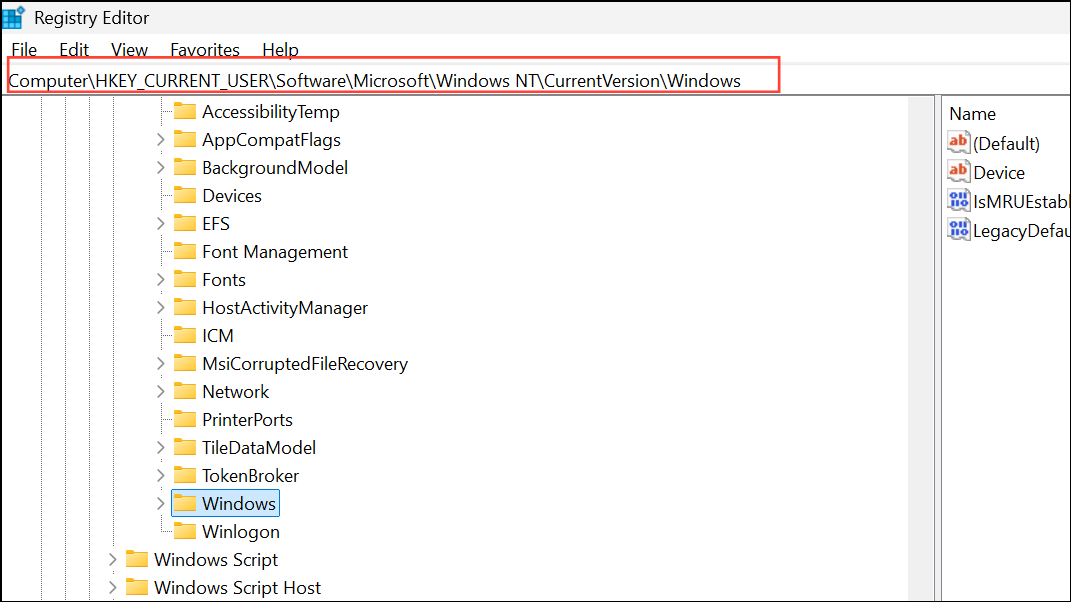Select the PrinterPorts key label
This screenshot has height=602, width=1071.
tap(247, 420)
